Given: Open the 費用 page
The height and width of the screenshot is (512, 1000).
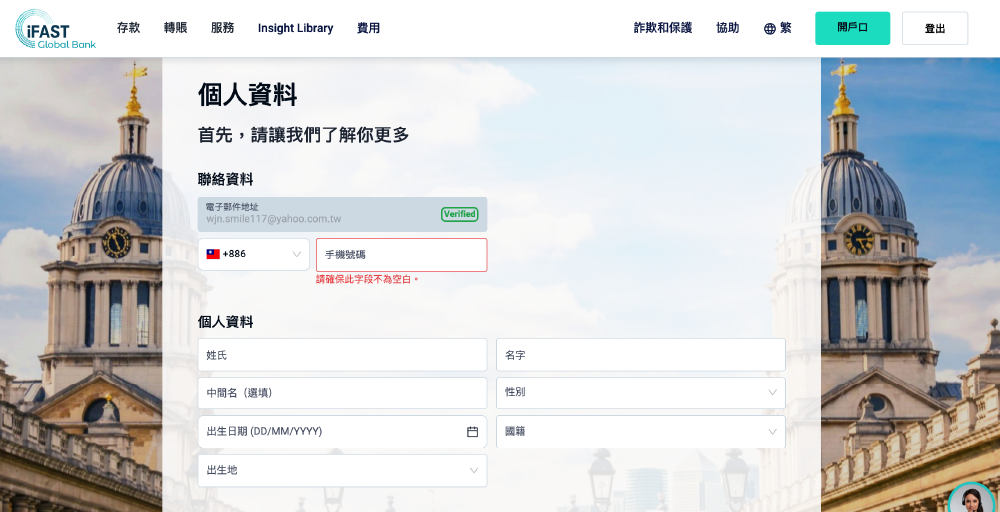Looking at the screenshot, I should click(369, 28).
